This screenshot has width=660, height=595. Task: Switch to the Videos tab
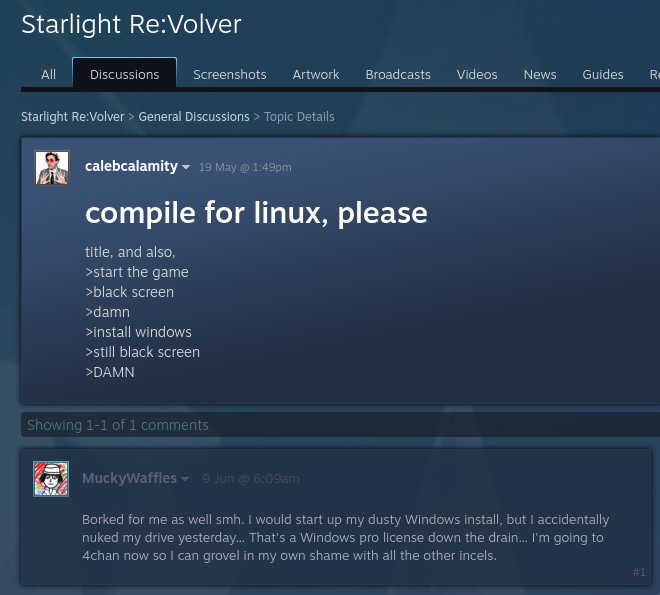point(477,74)
